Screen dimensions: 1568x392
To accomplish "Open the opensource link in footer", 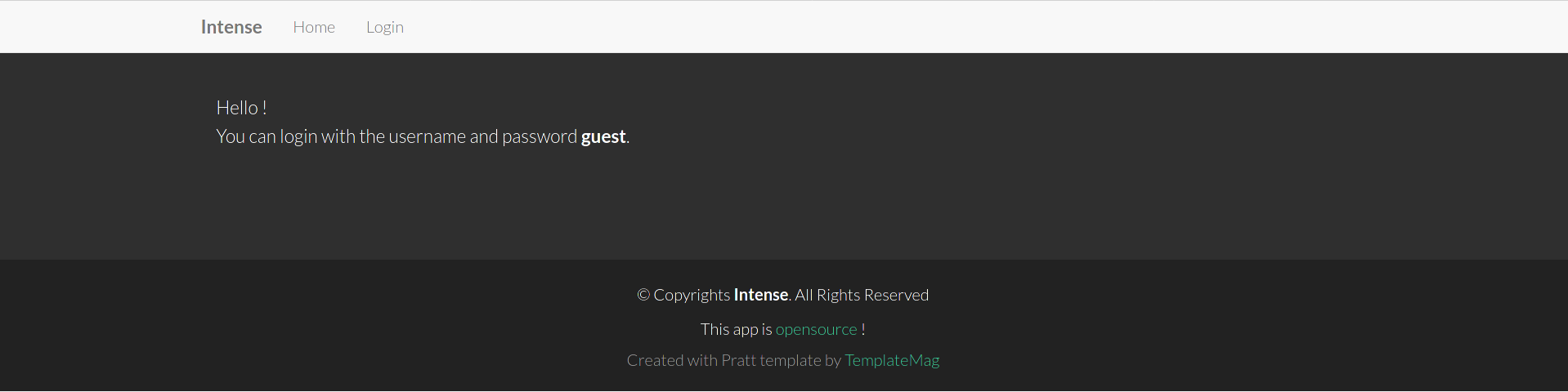I will click(816, 329).
